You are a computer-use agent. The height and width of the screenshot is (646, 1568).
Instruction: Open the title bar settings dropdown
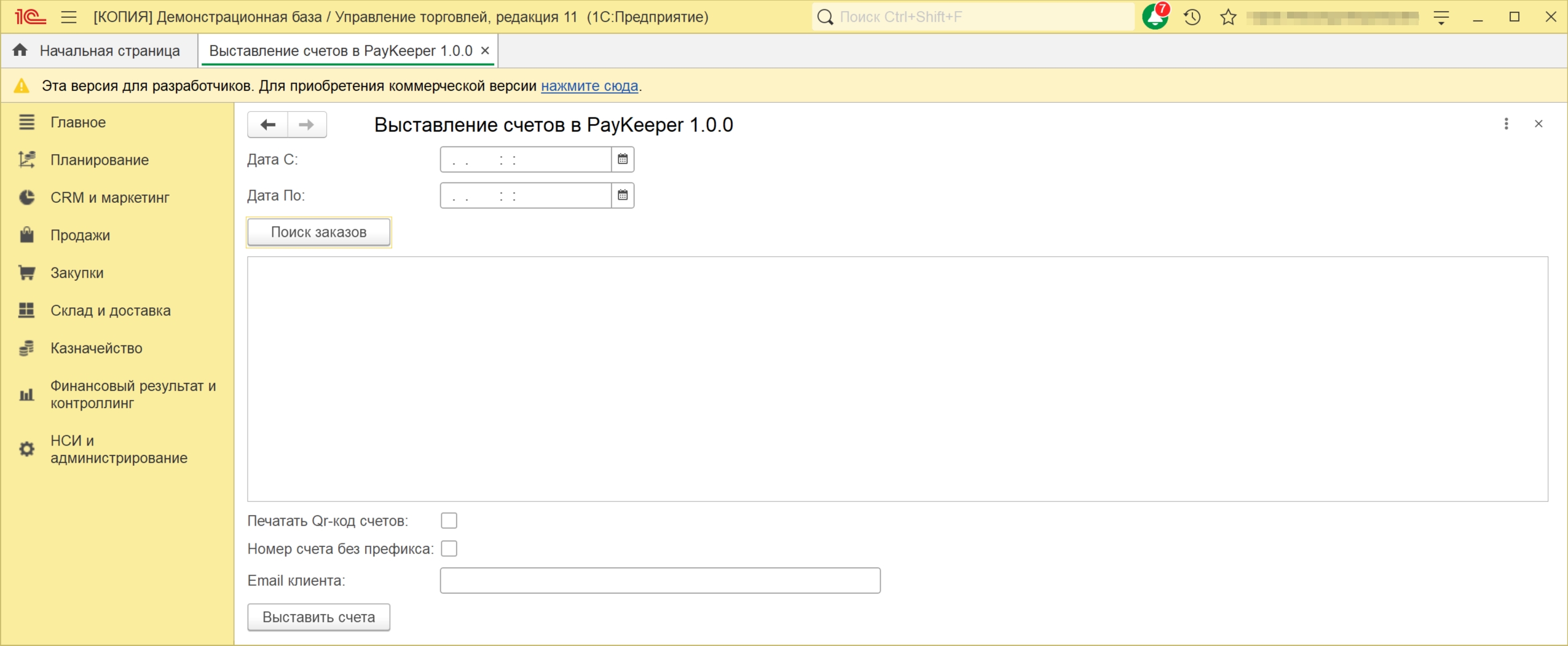point(1441,18)
